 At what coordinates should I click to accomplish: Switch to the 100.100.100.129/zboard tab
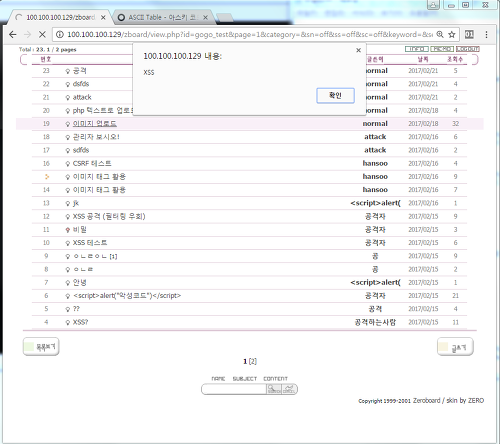point(60,17)
